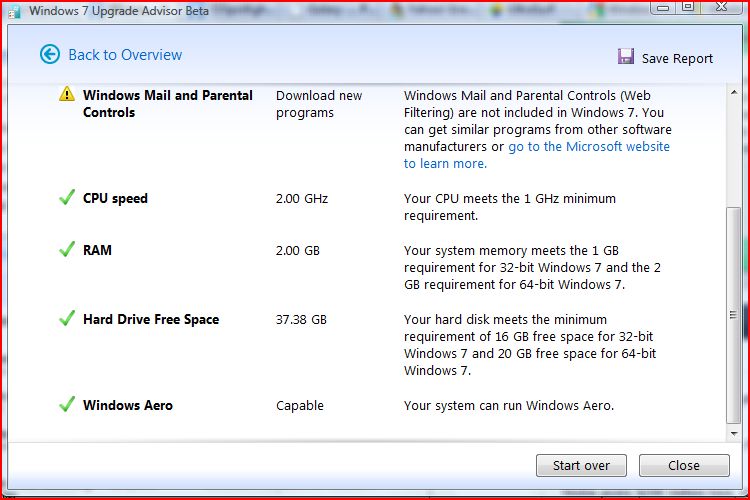Image resolution: width=750 pixels, height=500 pixels.
Task: Click the Save Report text label
Action: point(677,58)
